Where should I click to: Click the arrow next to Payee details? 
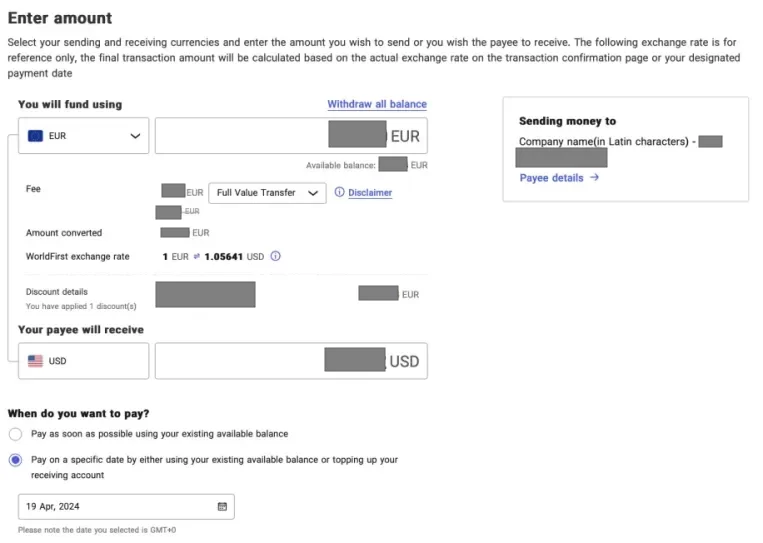(x=594, y=178)
